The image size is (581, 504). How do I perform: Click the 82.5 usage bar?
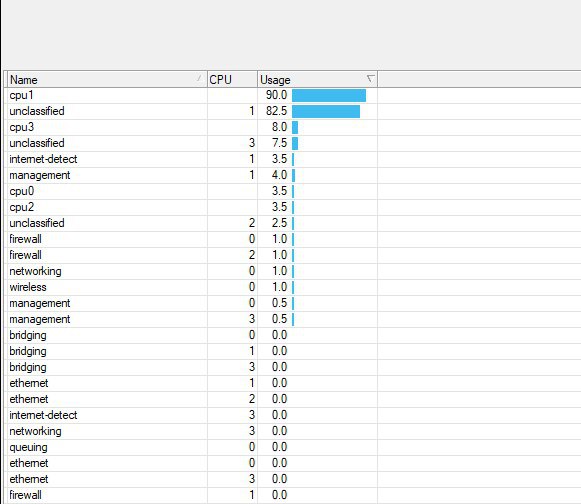click(x=326, y=111)
